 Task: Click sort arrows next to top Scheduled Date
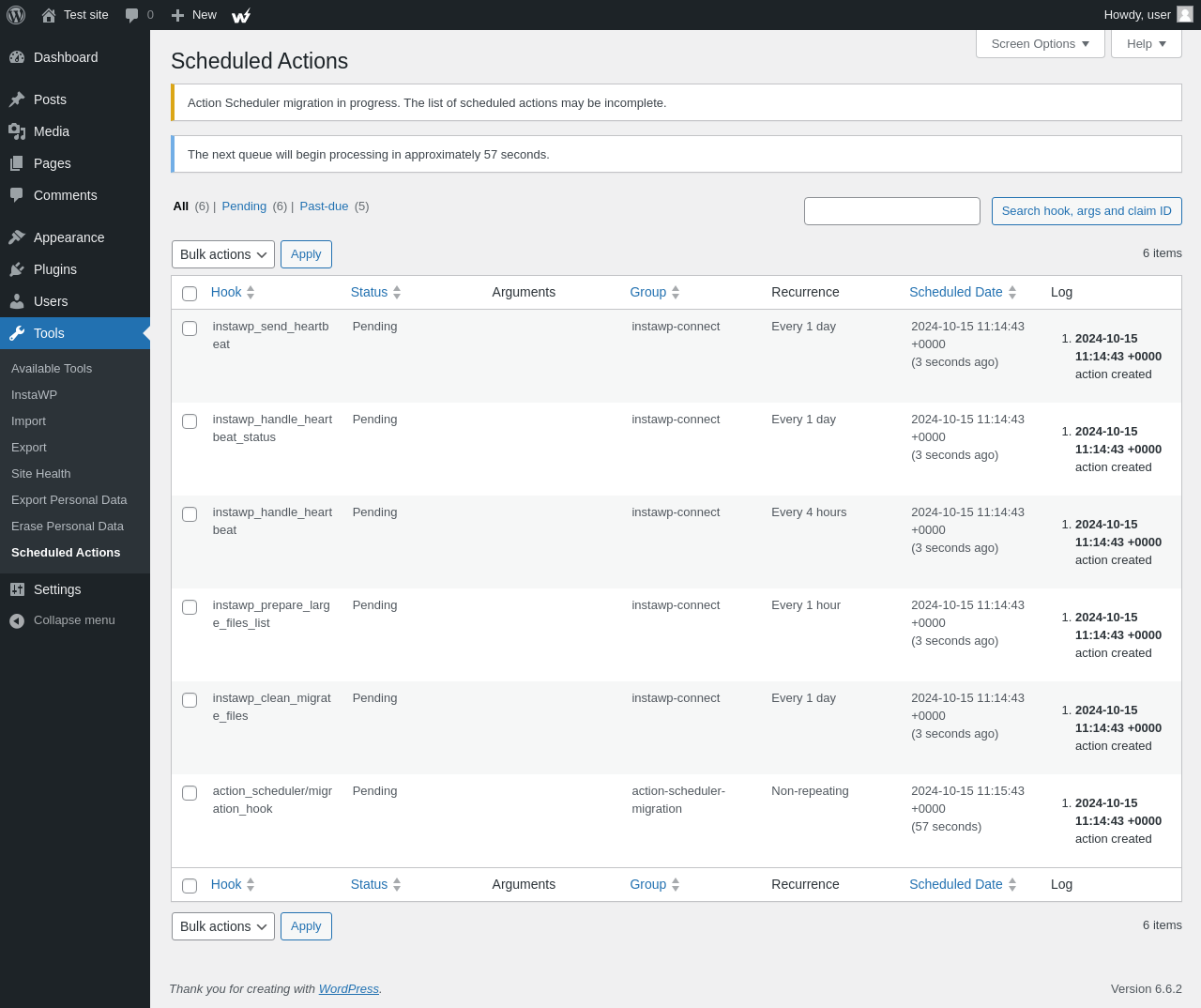click(x=1012, y=293)
